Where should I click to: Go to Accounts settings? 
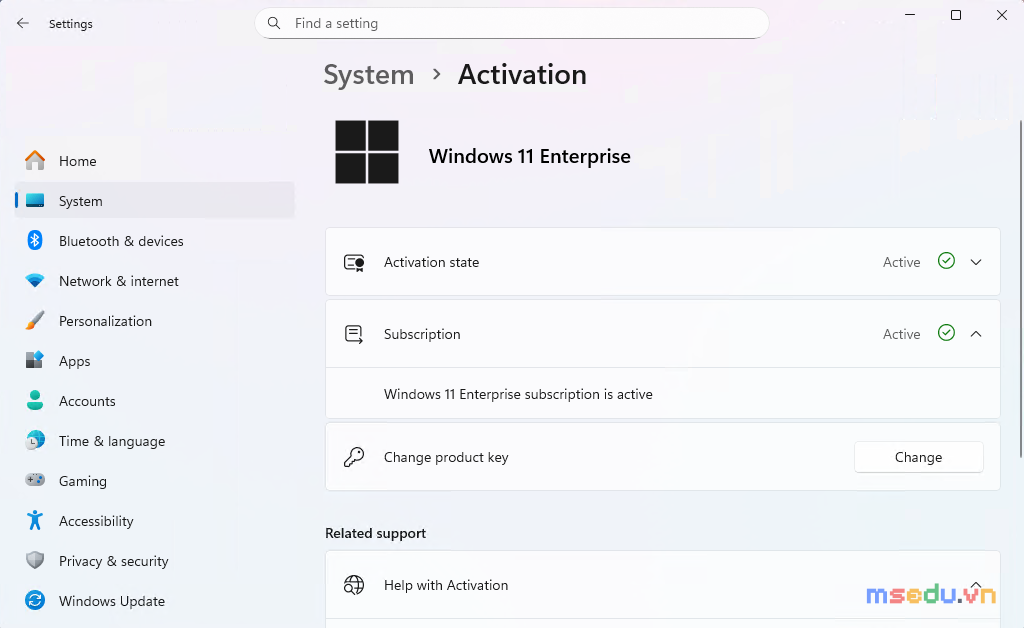(155, 401)
